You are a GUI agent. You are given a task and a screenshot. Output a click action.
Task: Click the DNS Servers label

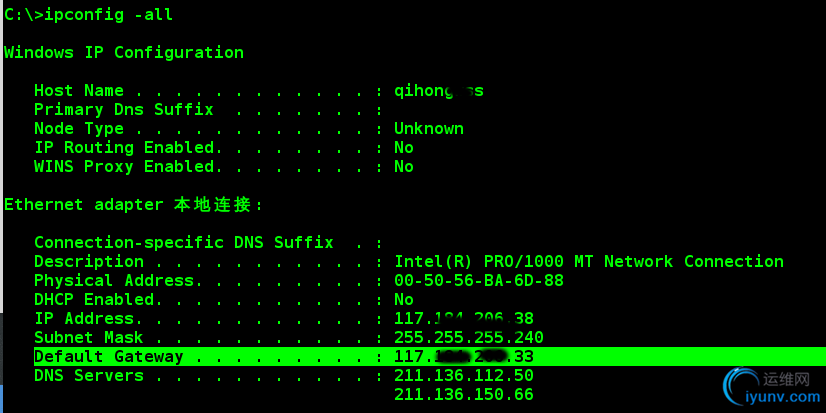(x=88, y=375)
